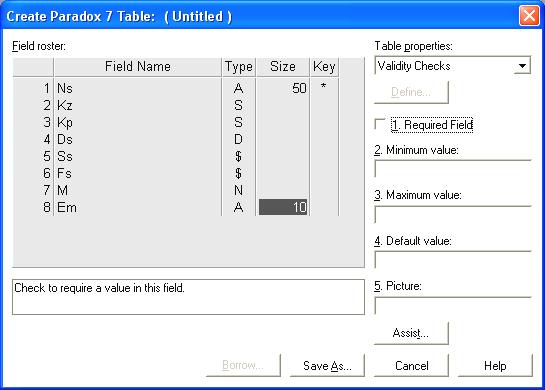This screenshot has width=545, height=390.
Task: Click the Default value input field
Action: (453, 260)
